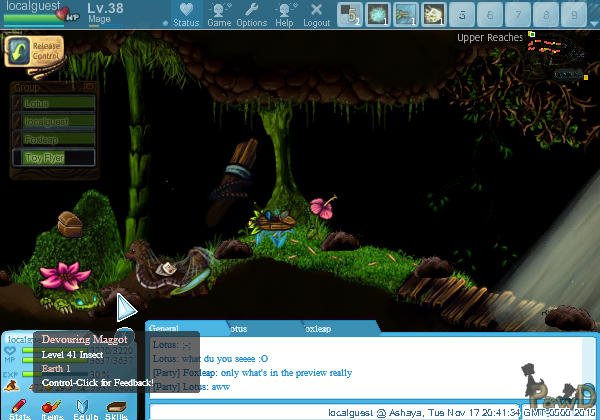Select Foxleap in the Group panel

54,139
